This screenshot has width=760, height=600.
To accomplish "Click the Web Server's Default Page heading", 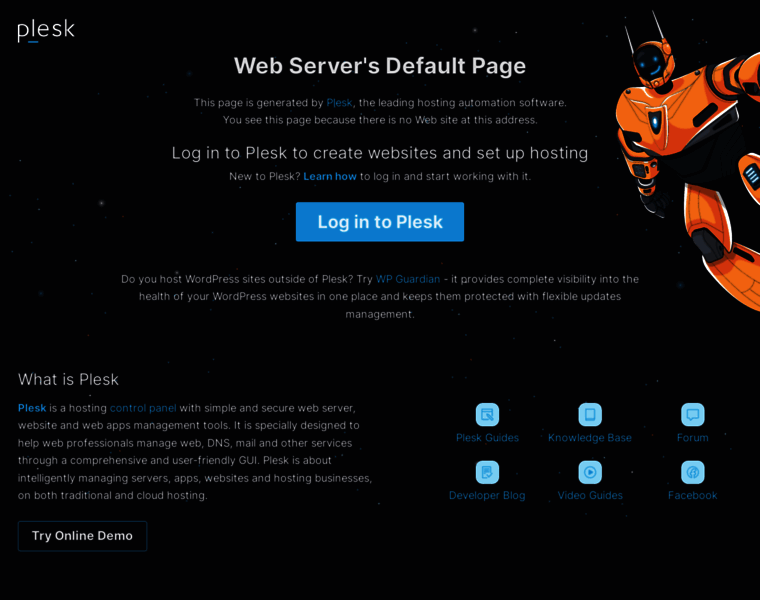I will (x=380, y=66).
